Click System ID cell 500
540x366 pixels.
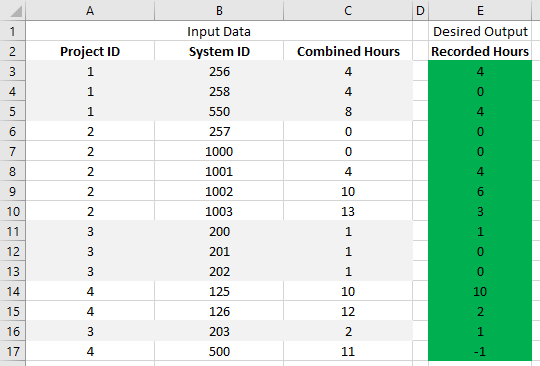[219, 351]
